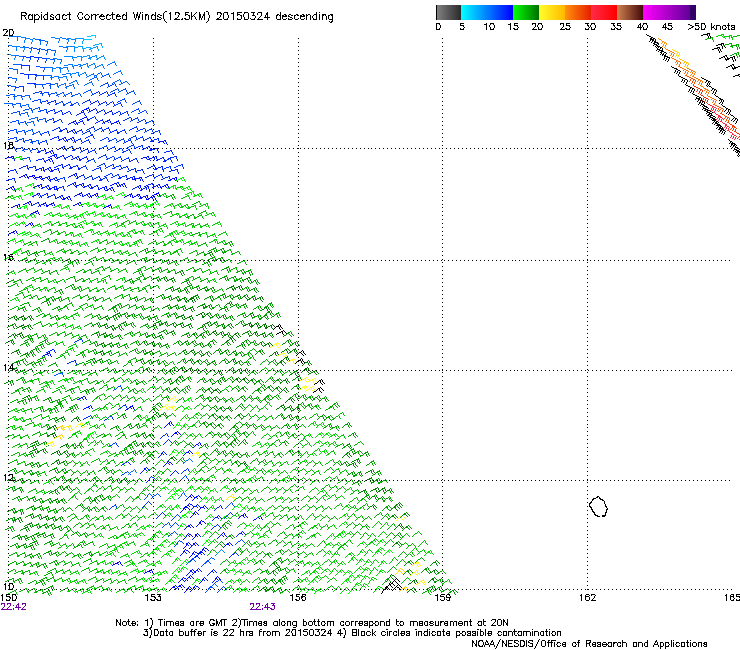Click the brown 35-40 knots legend segment
The image size is (740, 650).
[630, 12]
